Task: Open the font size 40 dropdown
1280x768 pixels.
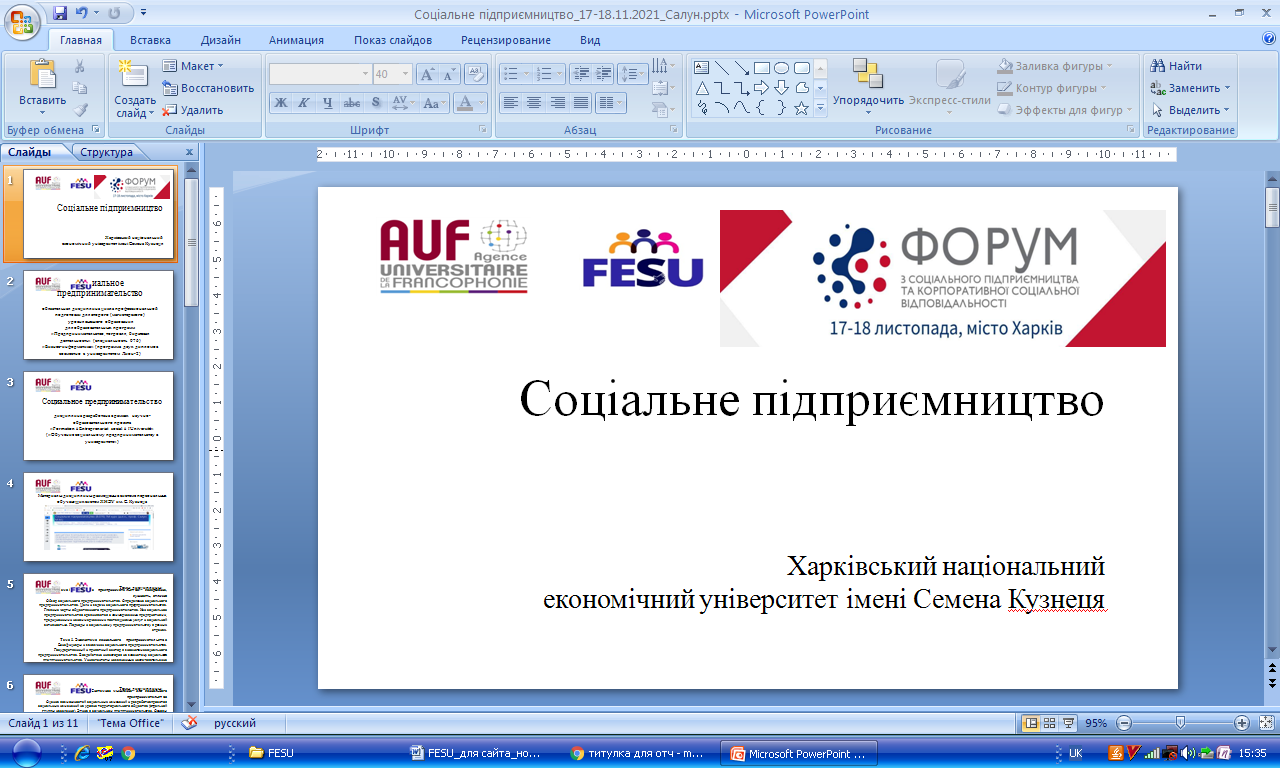Action: (x=392, y=74)
